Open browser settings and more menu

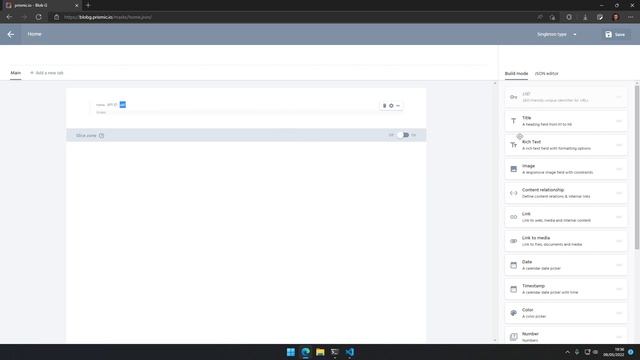pos(631,17)
